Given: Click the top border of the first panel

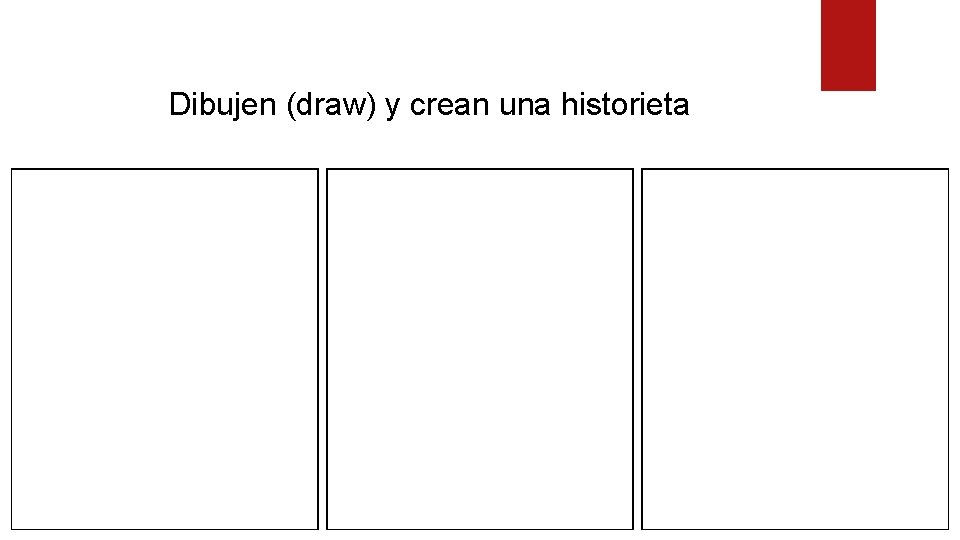Looking at the screenshot, I should (x=165, y=169).
